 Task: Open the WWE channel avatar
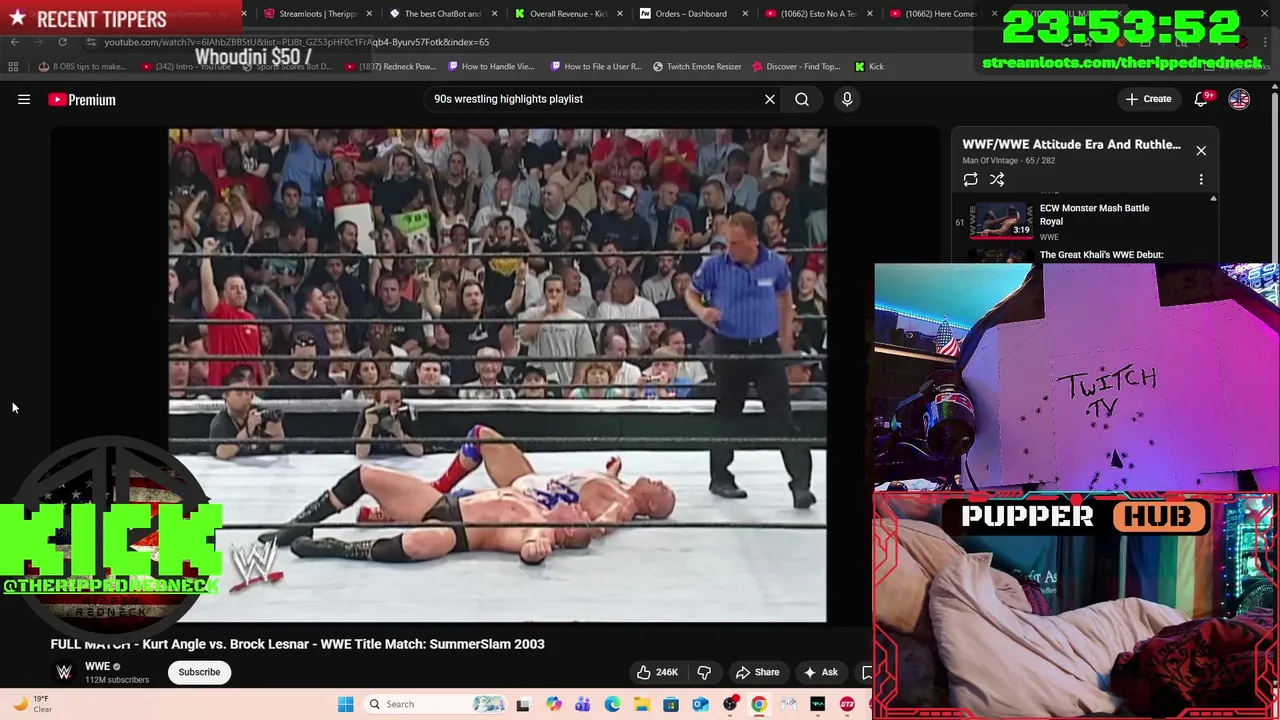[64, 672]
